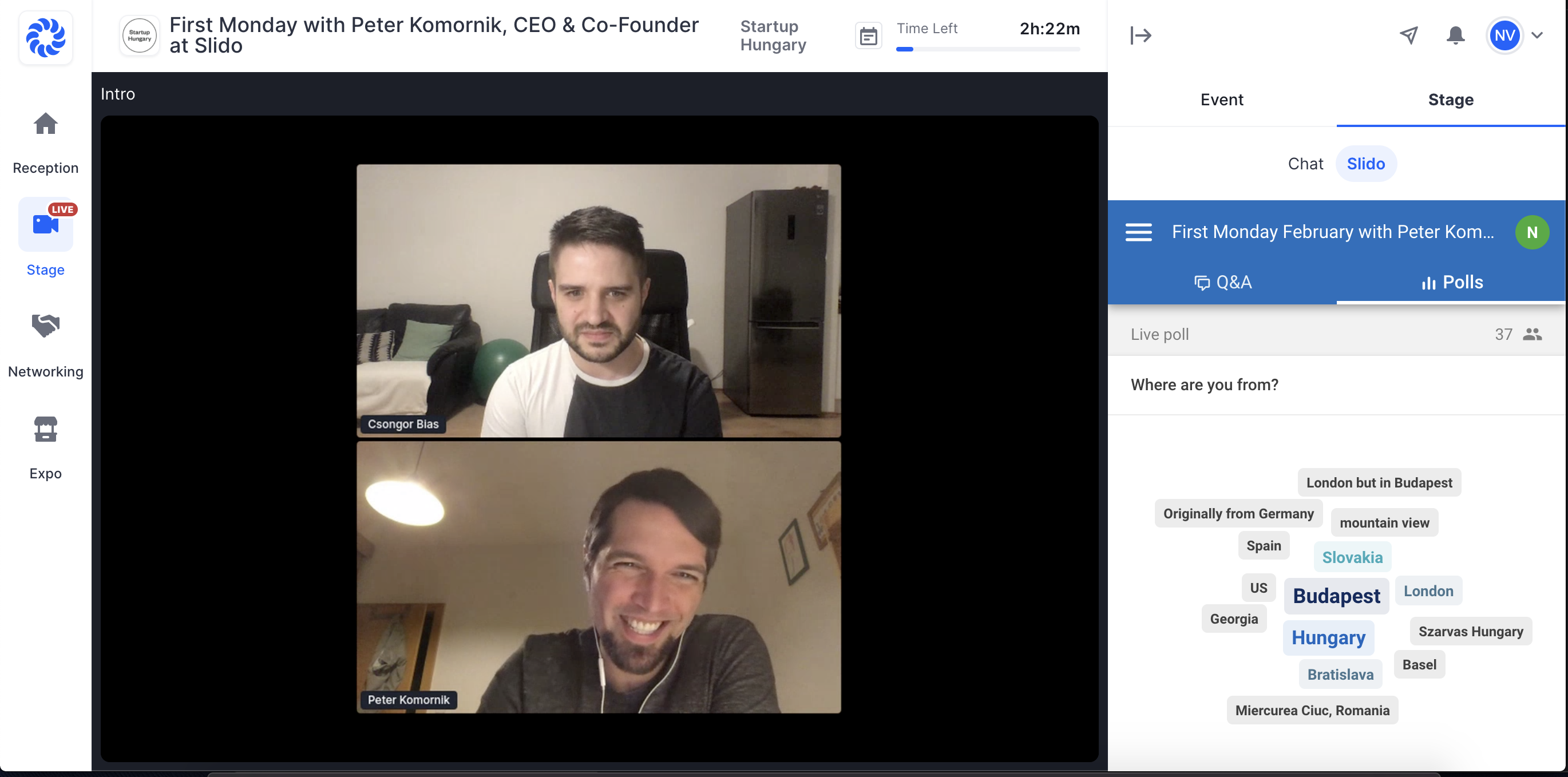Select the Slido pill tab

click(1365, 164)
